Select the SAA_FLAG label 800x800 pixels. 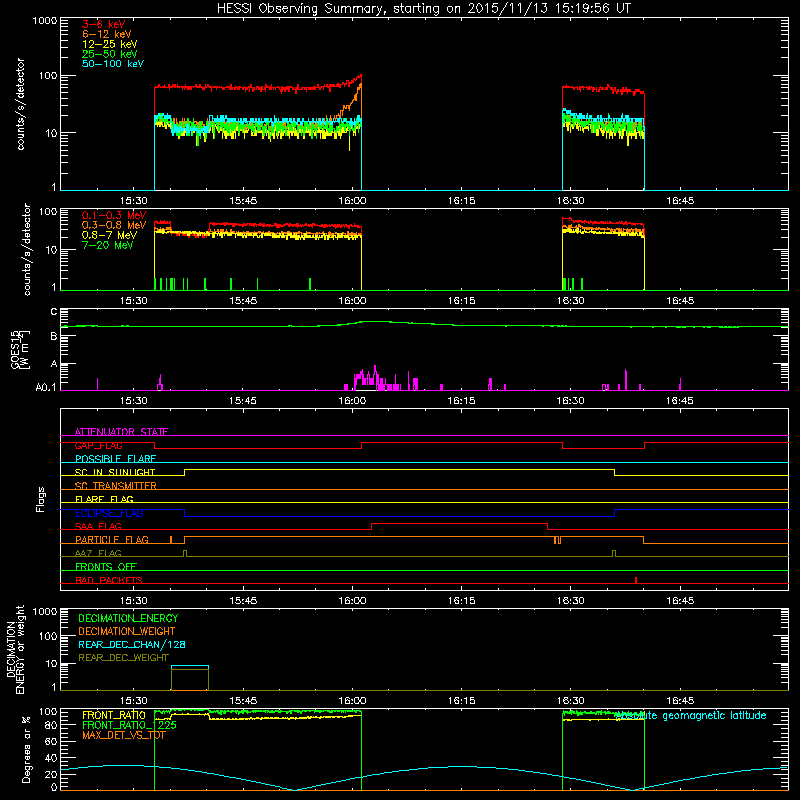[98, 526]
